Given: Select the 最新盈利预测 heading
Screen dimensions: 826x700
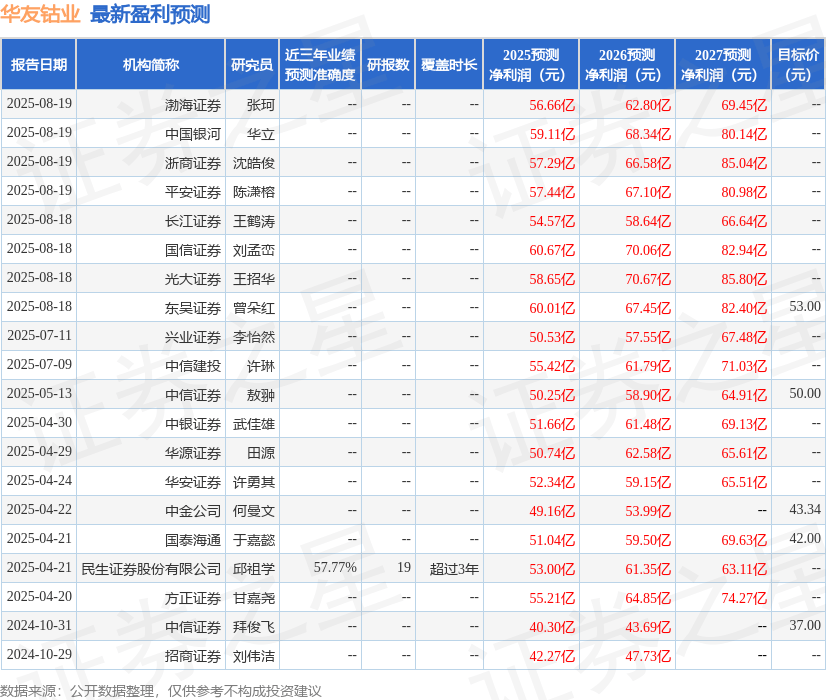Looking at the screenshot, I should [151, 14].
